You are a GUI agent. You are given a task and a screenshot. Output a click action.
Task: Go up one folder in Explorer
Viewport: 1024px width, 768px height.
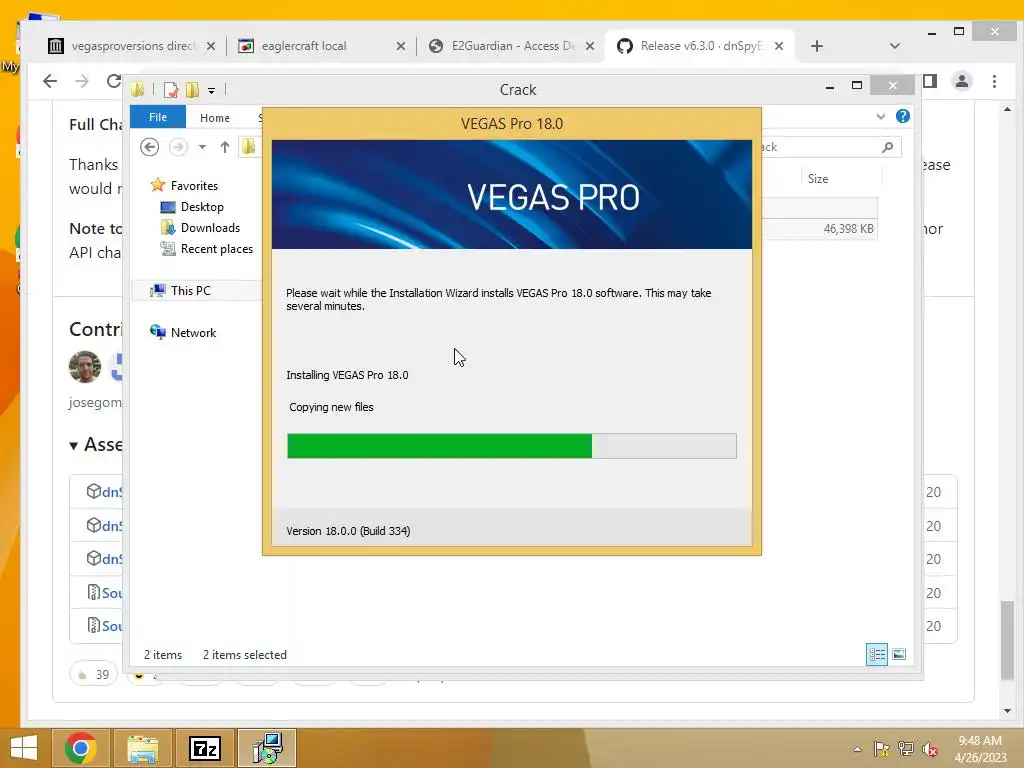tap(225, 147)
